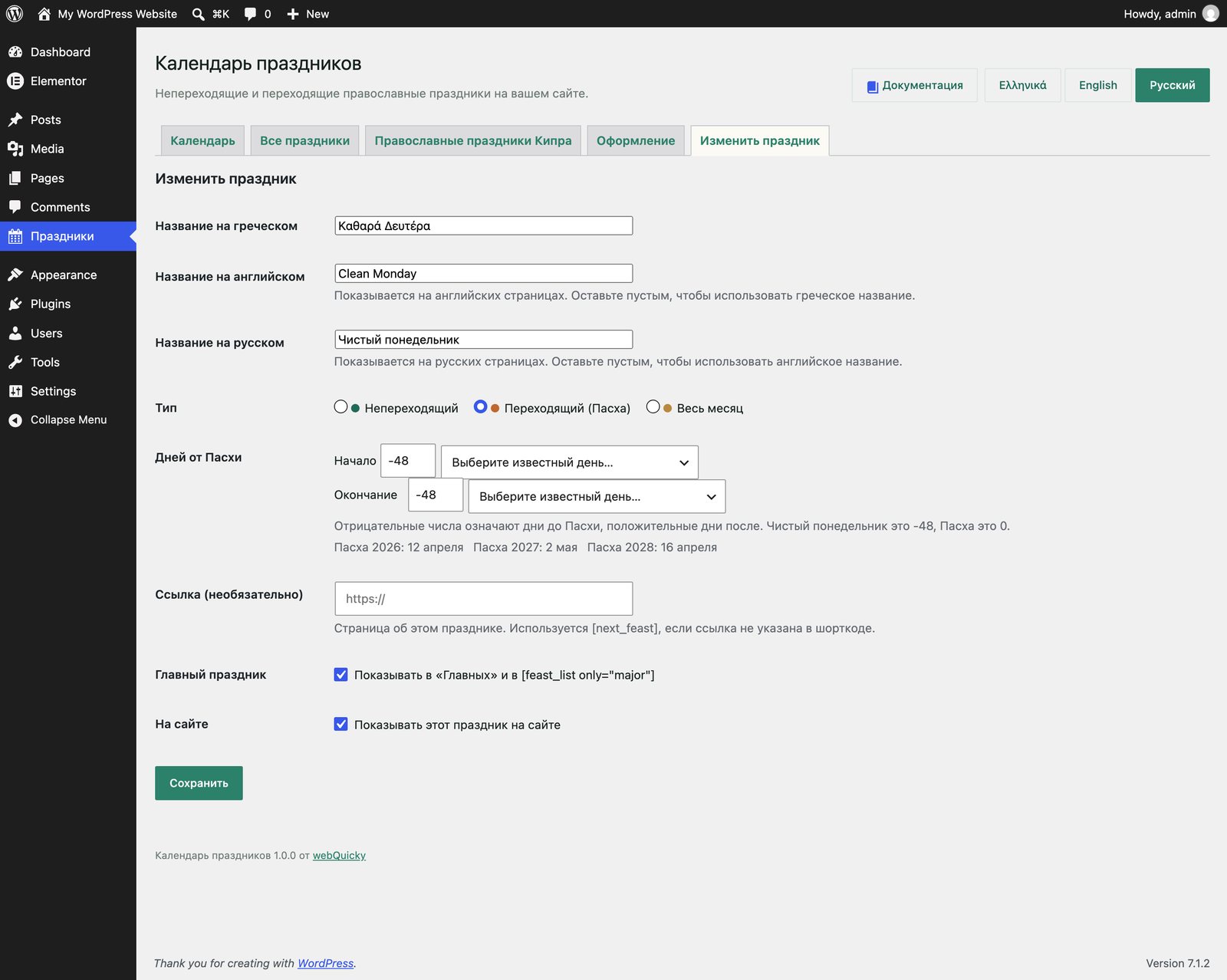Open the WordPress footer link

click(326, 963)
